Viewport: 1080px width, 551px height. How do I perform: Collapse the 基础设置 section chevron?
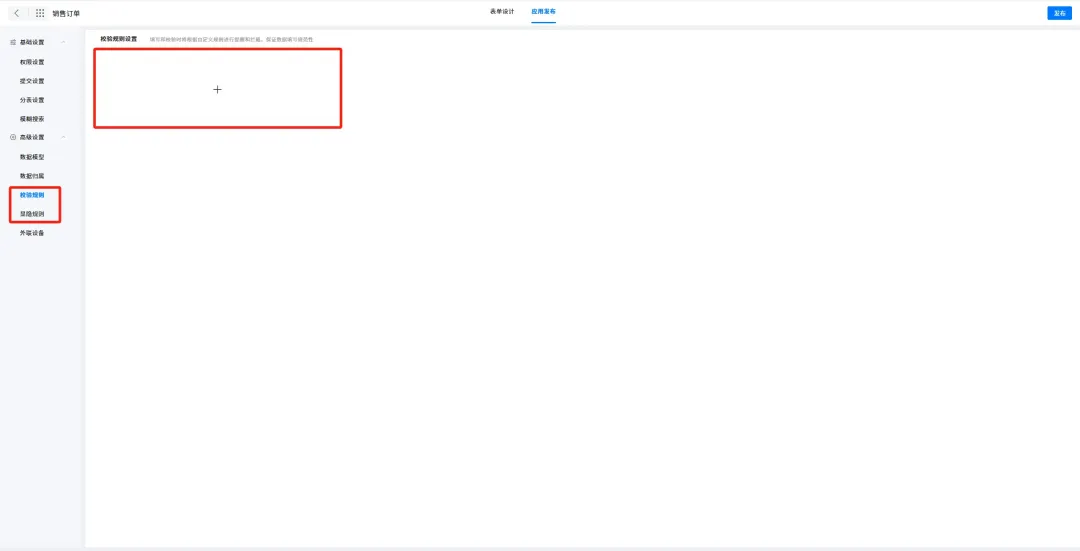pos(64,43)
